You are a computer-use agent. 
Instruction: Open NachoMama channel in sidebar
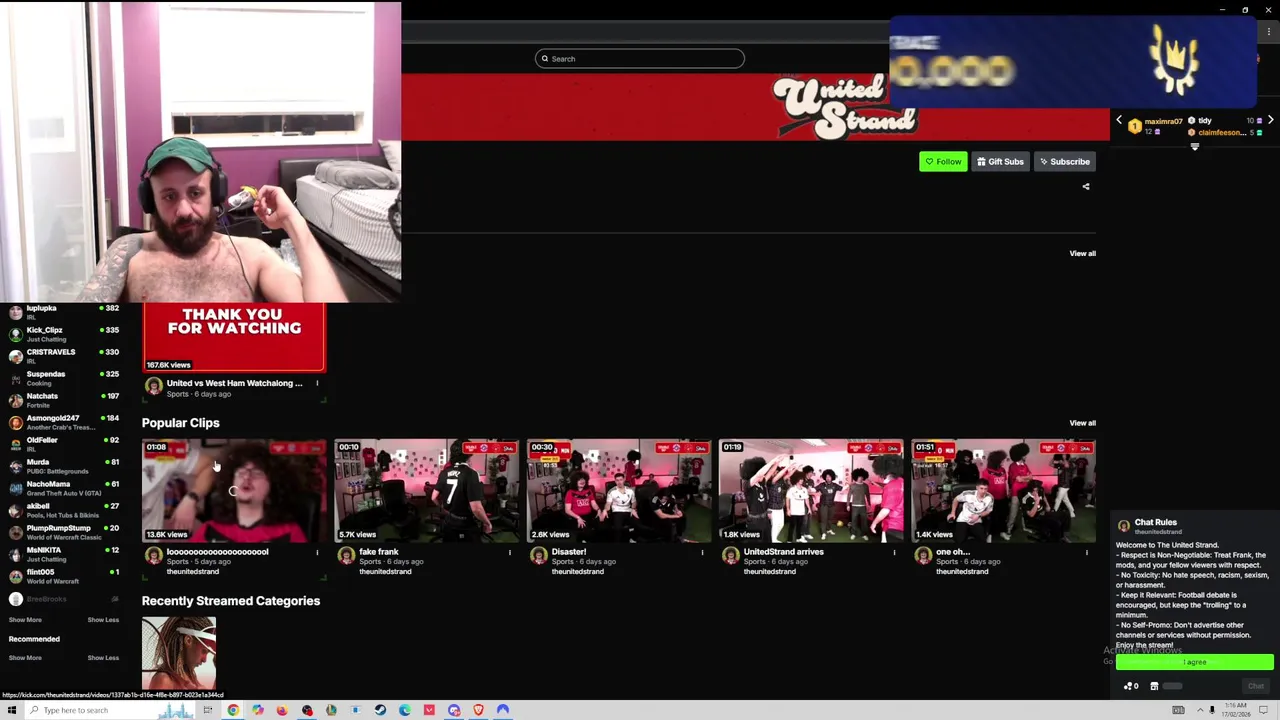(x=62, y=488)
